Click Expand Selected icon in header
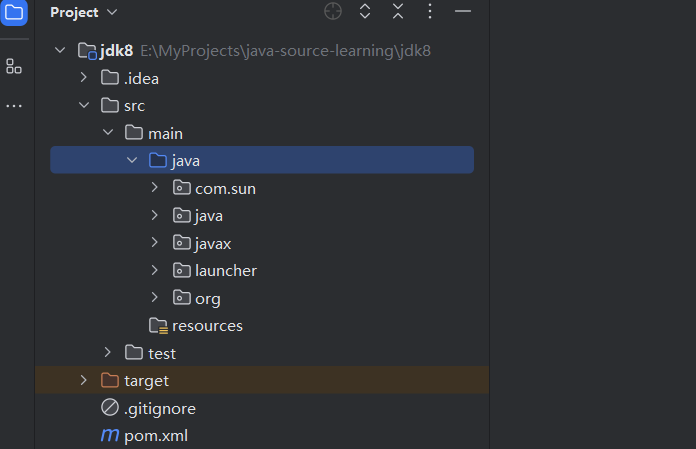This screenshot has width=696, height=449. click(365, 12)
